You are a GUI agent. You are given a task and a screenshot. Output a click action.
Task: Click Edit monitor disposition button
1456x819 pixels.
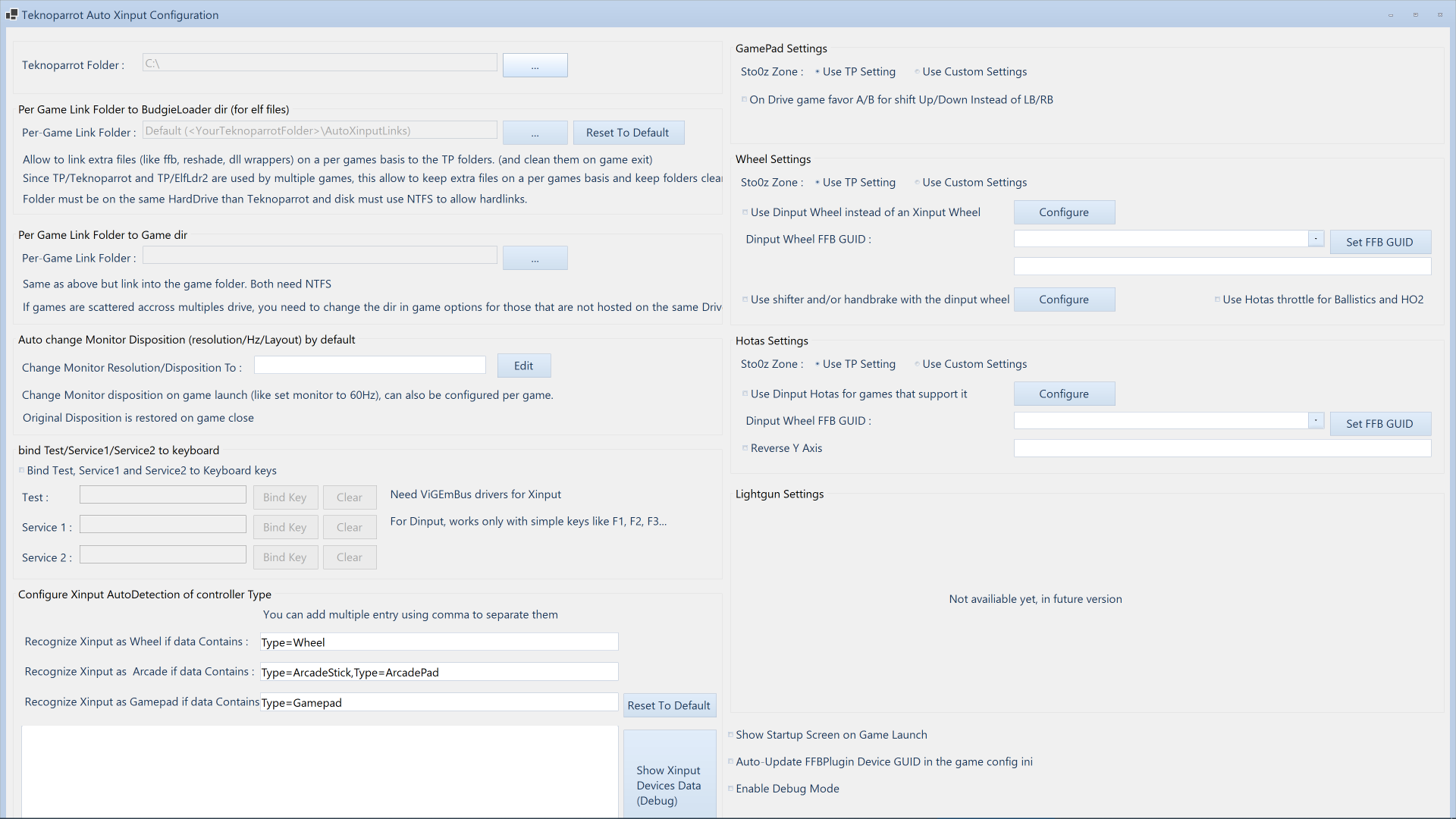coord(523,366)
